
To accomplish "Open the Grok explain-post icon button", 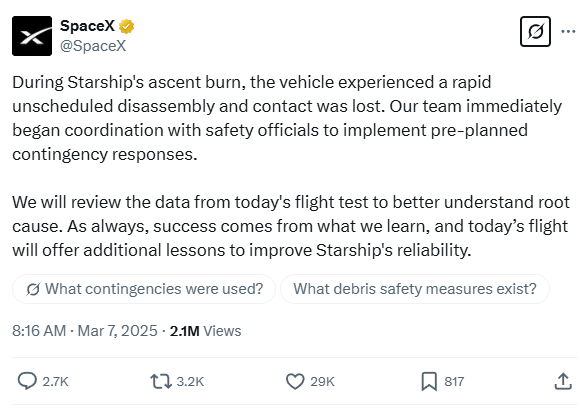I will [x=535, y=31].
